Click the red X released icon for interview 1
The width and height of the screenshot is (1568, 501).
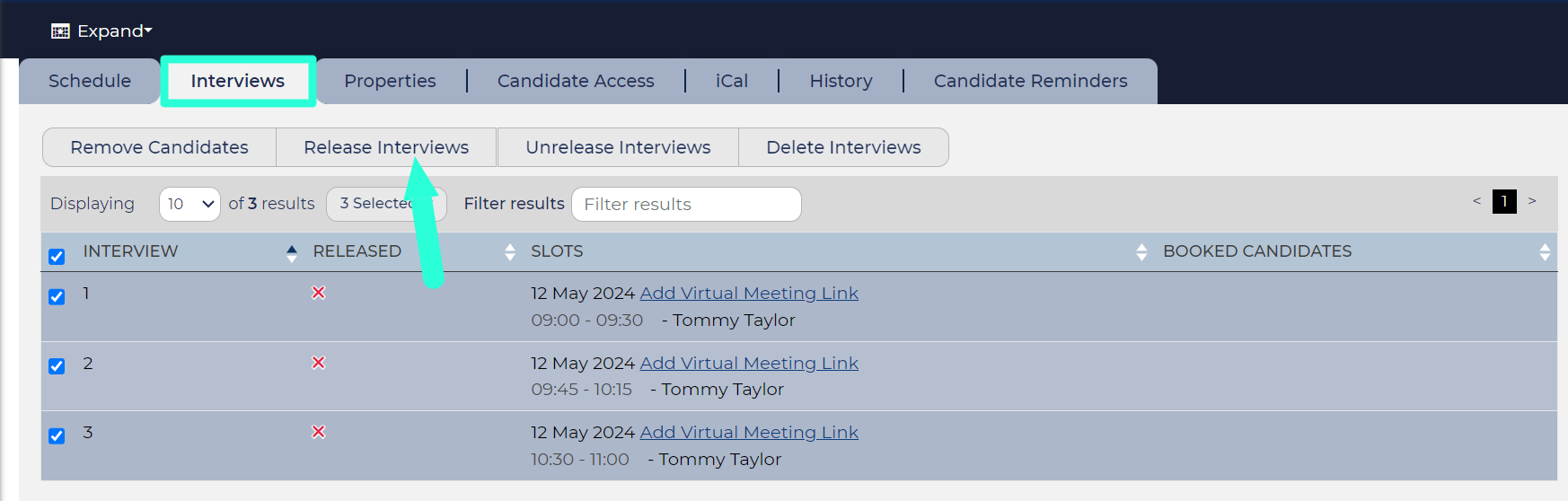[318, 293]
